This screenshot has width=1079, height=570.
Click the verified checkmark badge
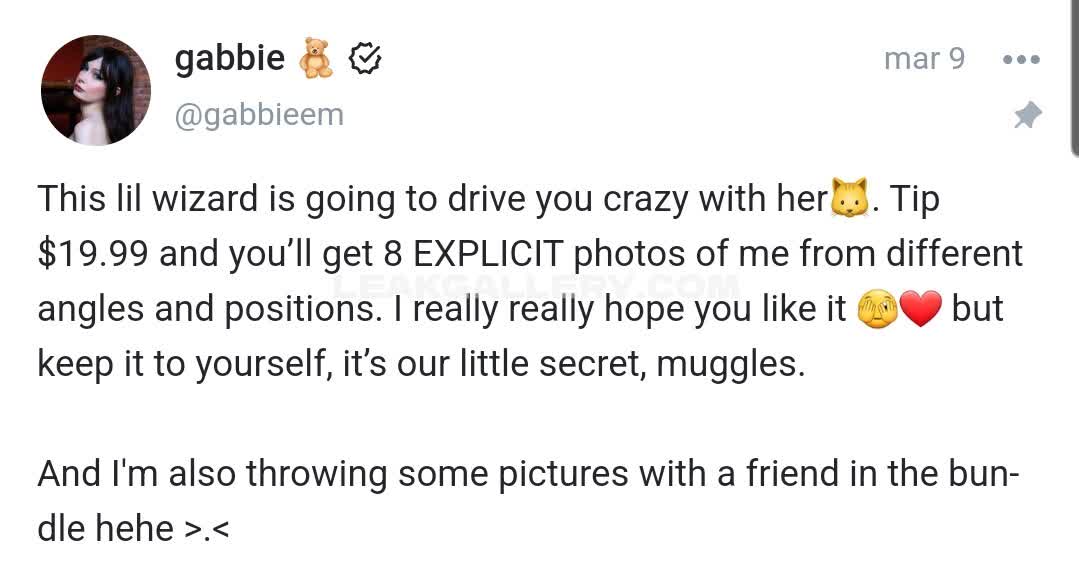[x=366, y=60]
